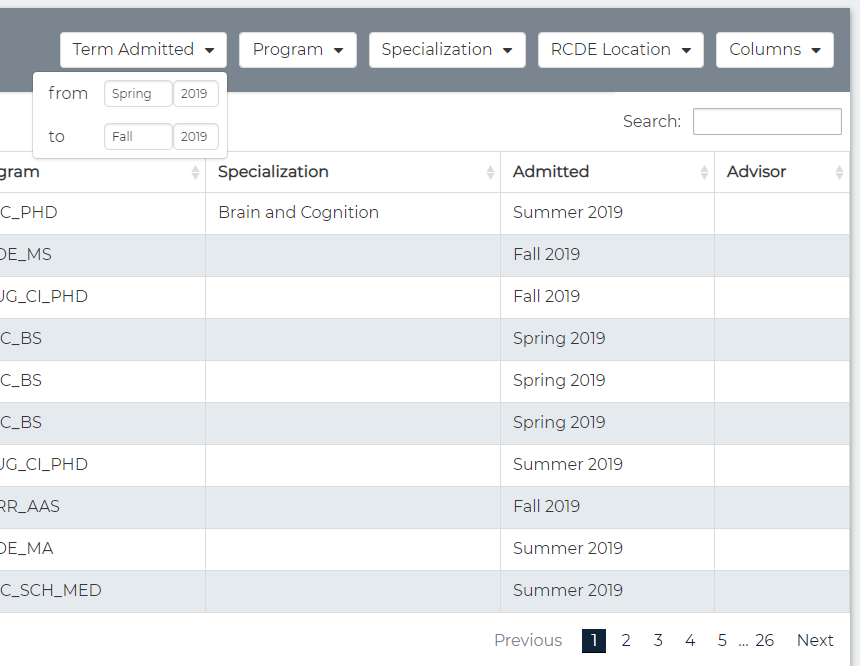Sort by Specialization column arrows

[x=490, y=172]
